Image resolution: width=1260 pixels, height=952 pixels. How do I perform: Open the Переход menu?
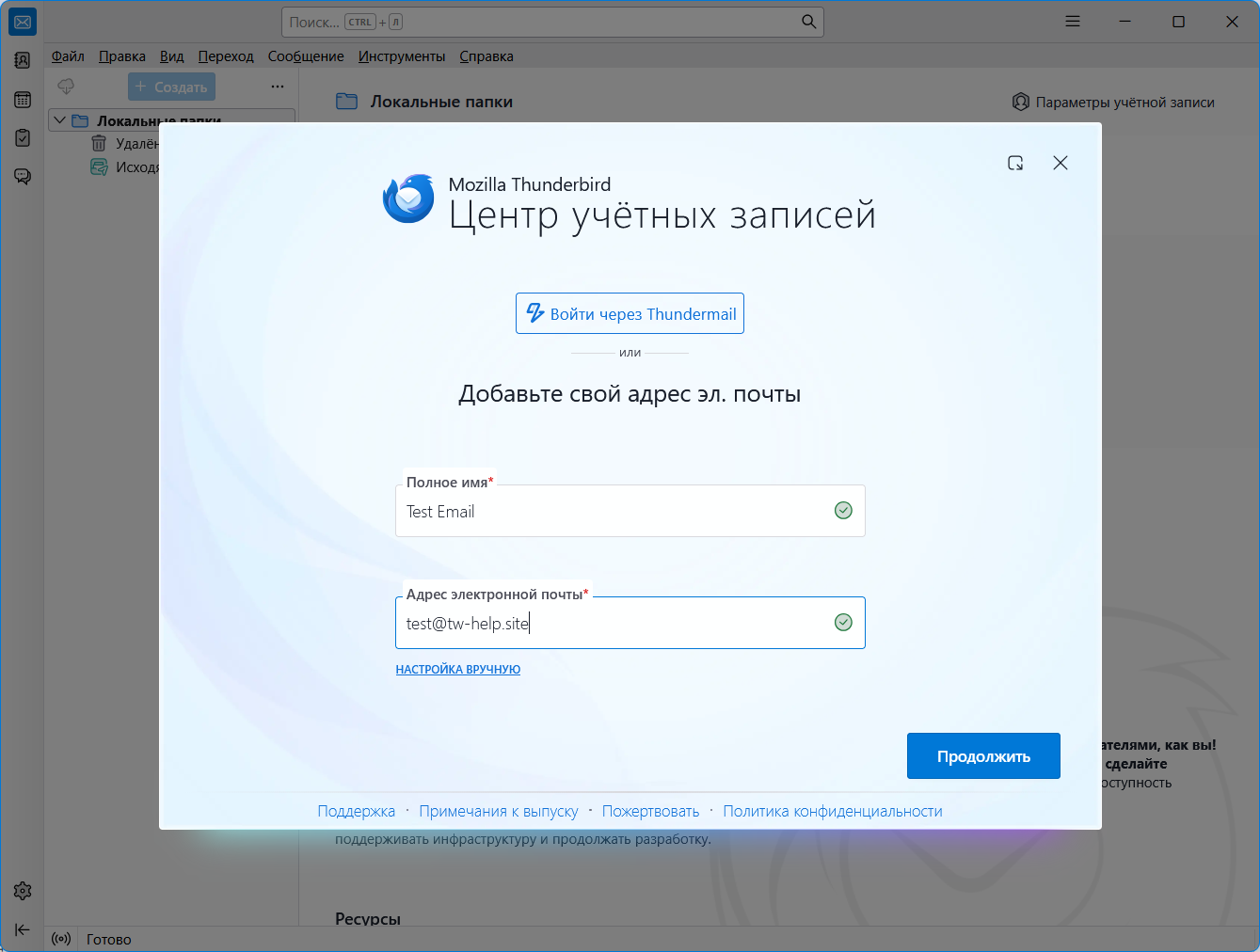(226, 56)
